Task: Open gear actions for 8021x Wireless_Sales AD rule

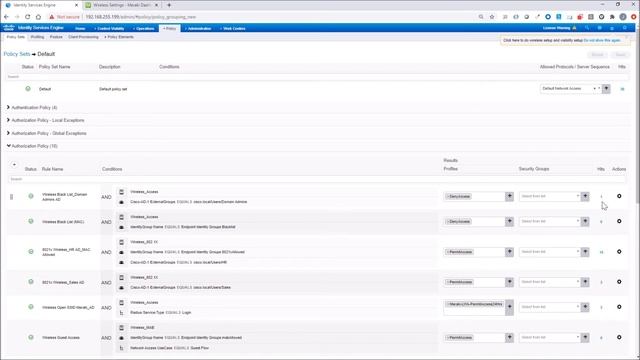Action: tap(619, 282)
